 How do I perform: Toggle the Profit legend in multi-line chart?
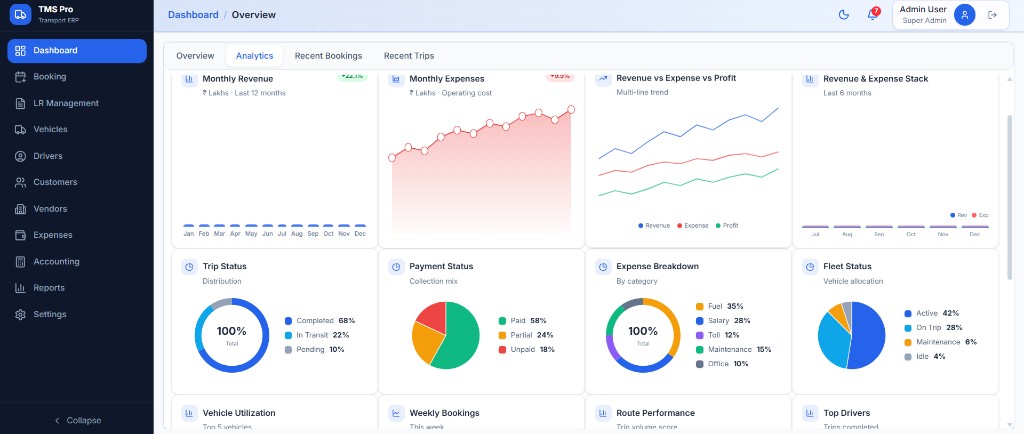727,226
